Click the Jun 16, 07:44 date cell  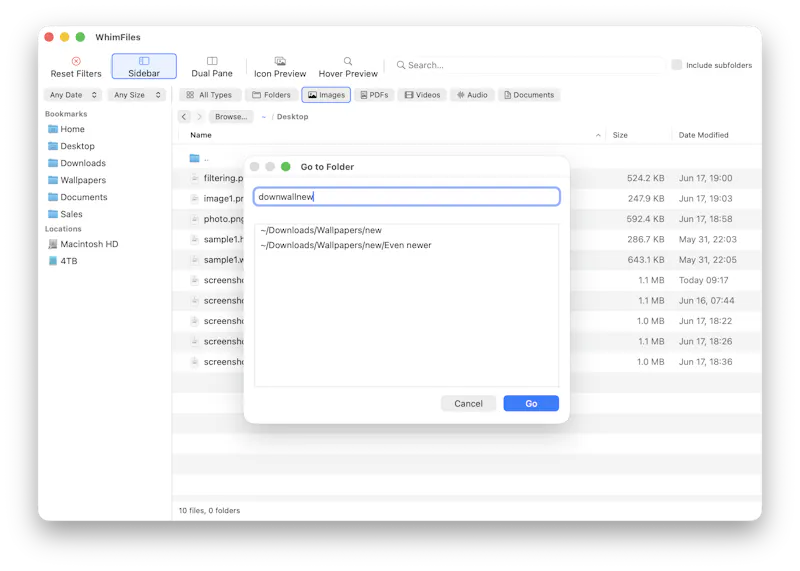point(706,301)
